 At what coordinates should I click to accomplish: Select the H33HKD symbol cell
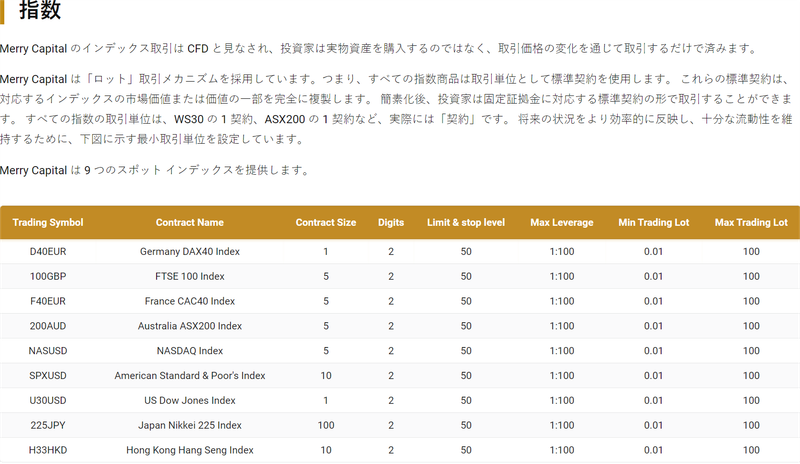(48, 450)
